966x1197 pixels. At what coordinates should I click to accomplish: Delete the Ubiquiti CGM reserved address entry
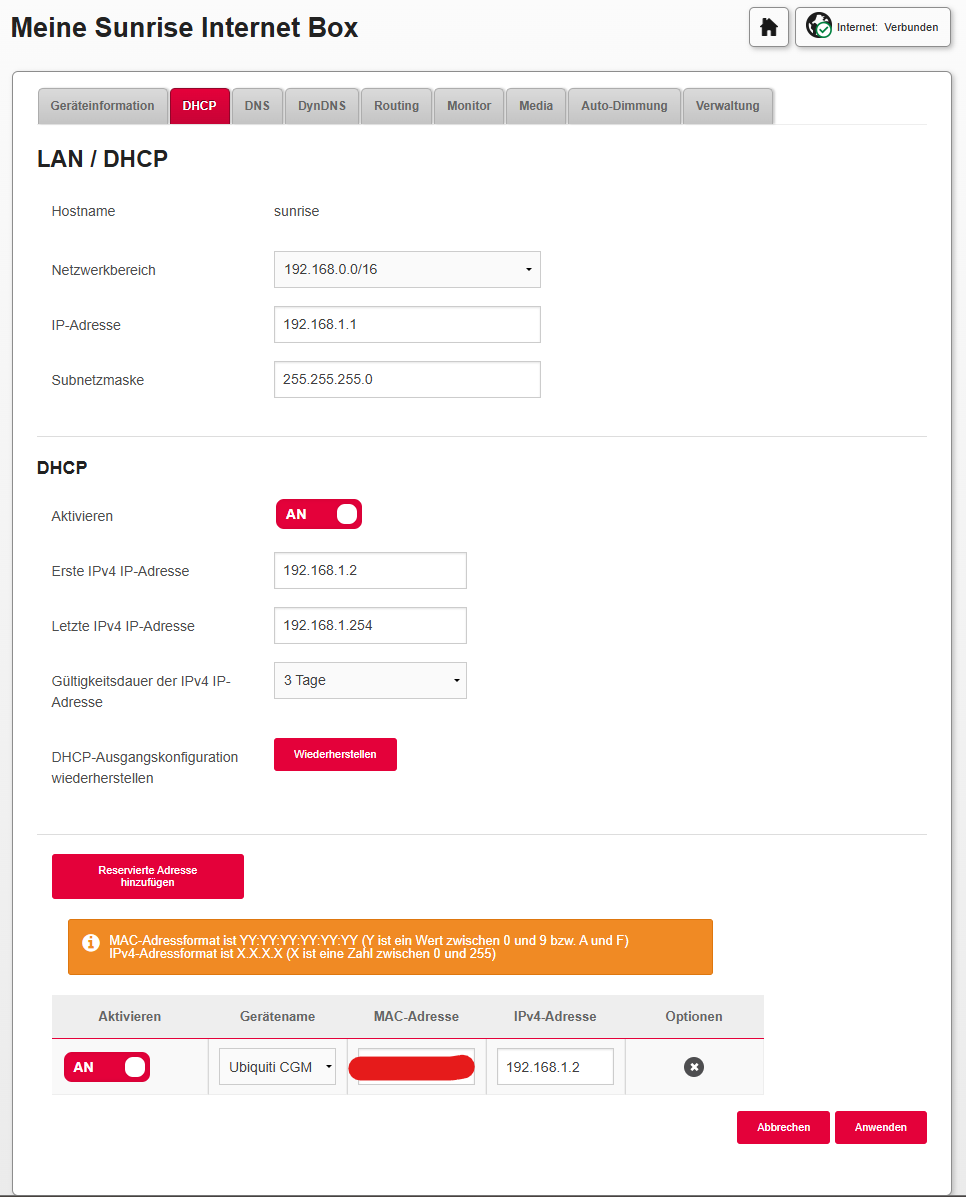(x=694, y=1067)
